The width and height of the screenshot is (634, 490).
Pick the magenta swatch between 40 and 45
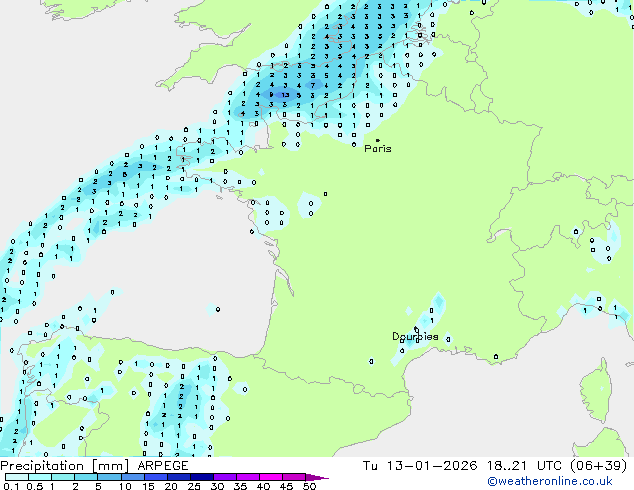pyautogui.click(x=271, y=477)
